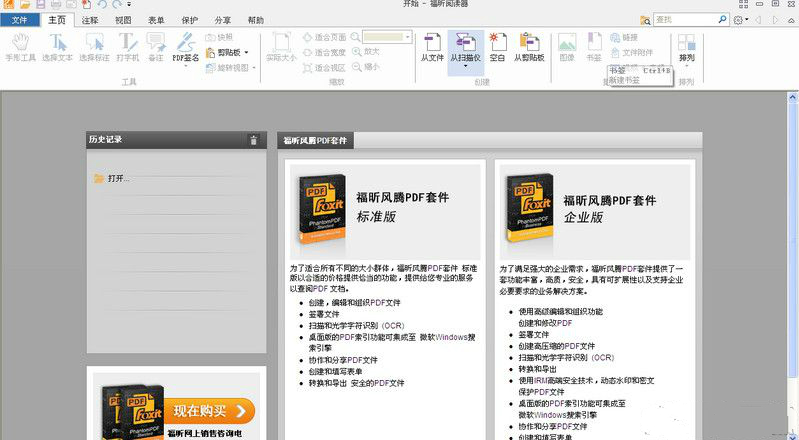Create PDF from file (从文件)
799x440 pixels.
(432, 47)
